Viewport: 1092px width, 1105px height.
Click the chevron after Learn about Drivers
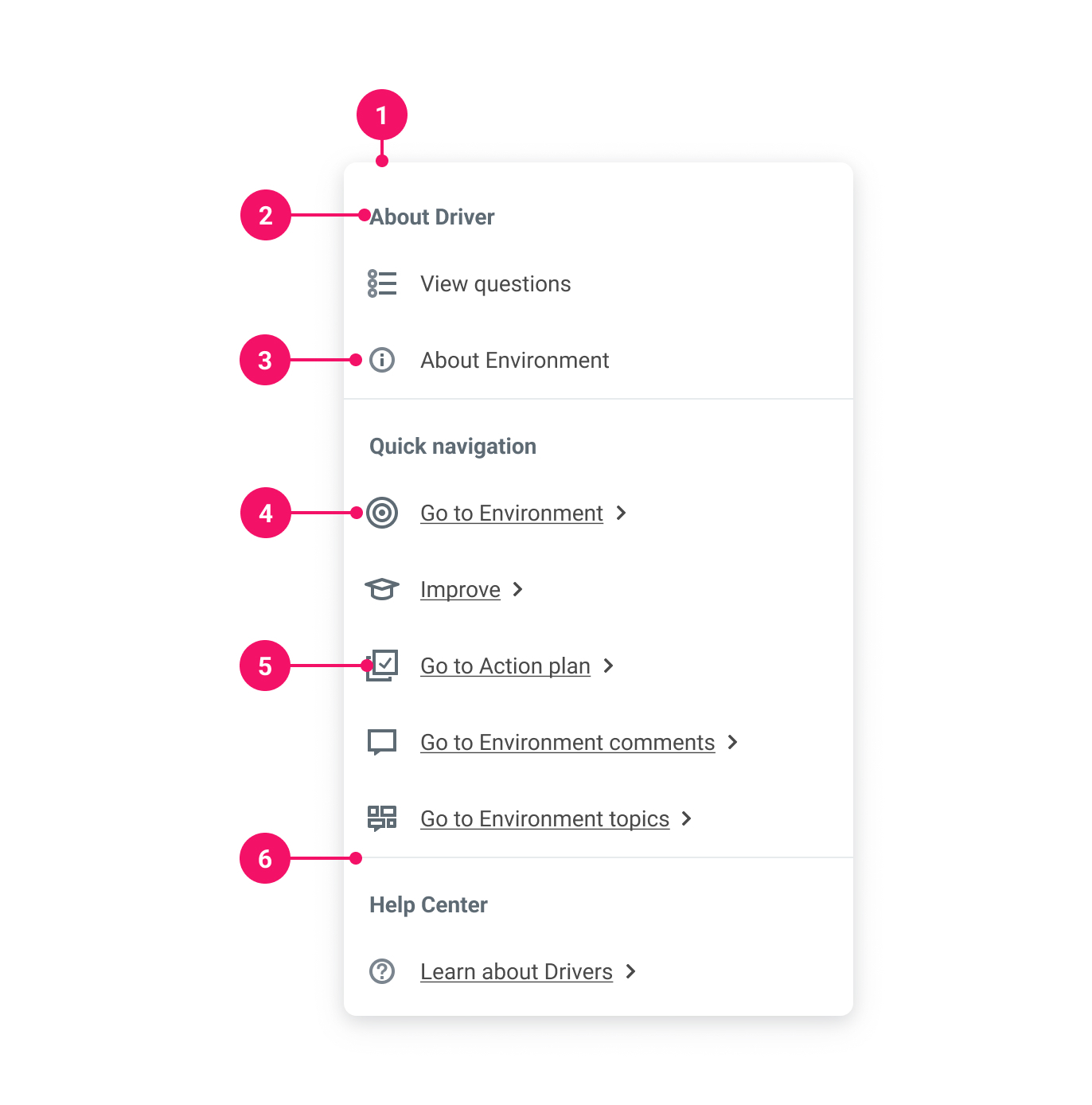pyautogui.click(x=631, y=971)
